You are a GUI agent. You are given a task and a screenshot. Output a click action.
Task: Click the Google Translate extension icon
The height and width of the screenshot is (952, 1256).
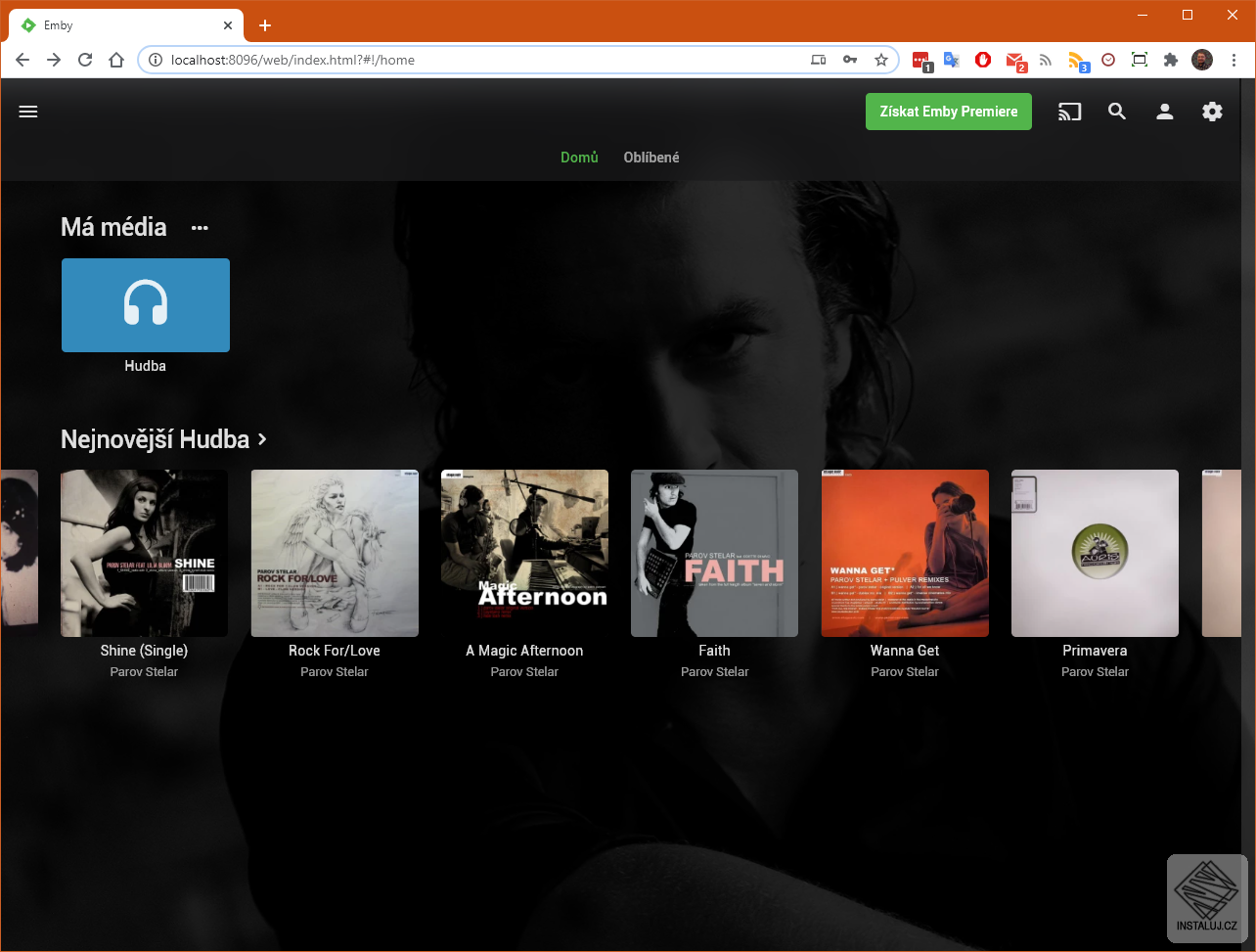[951, 60]
